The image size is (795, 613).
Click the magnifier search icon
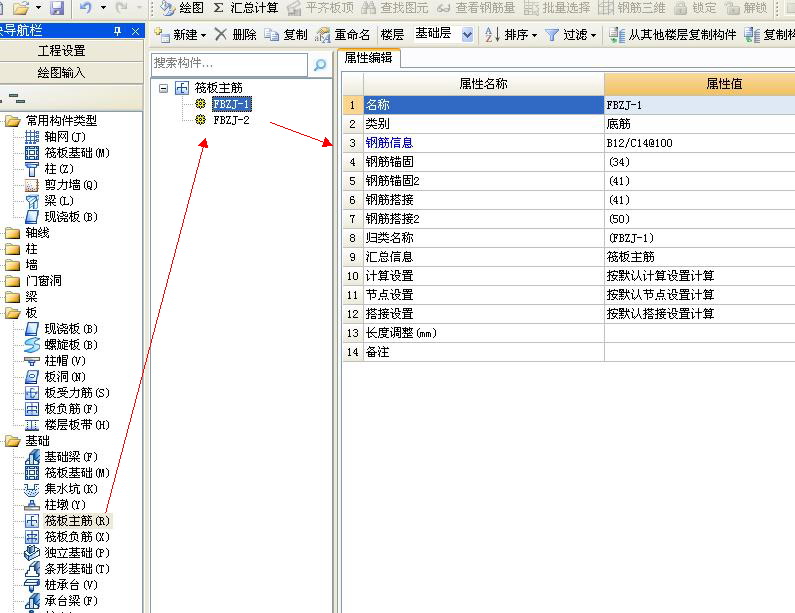320,64
